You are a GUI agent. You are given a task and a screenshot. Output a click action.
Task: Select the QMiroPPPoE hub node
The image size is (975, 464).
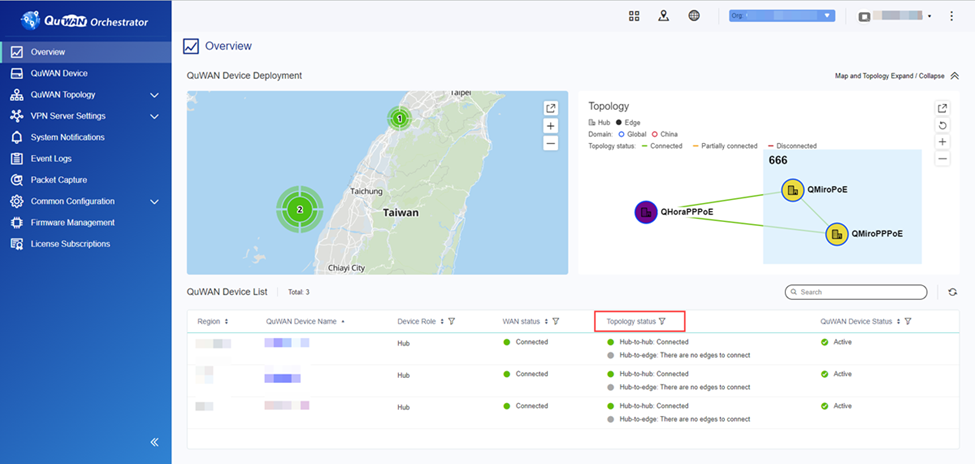[x=837, y=234]
